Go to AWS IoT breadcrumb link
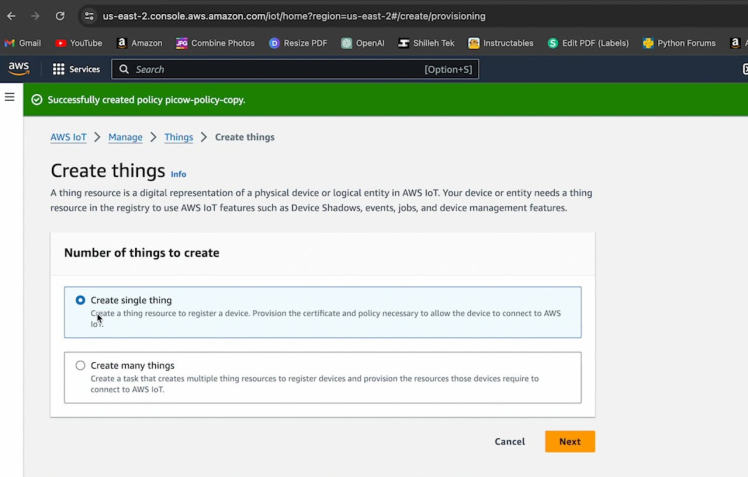Screen dimensions: 748x477 [68, 137]
